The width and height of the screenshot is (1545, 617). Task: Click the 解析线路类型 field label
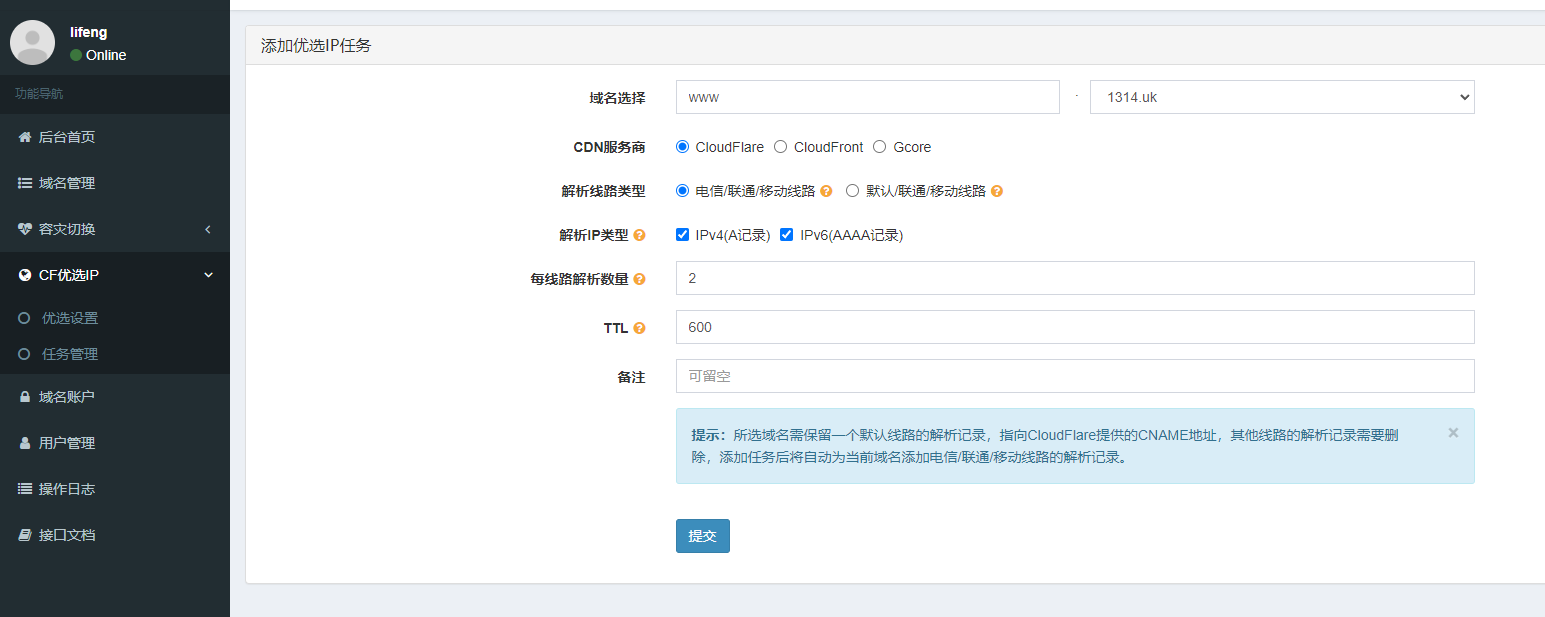[603, 191]
